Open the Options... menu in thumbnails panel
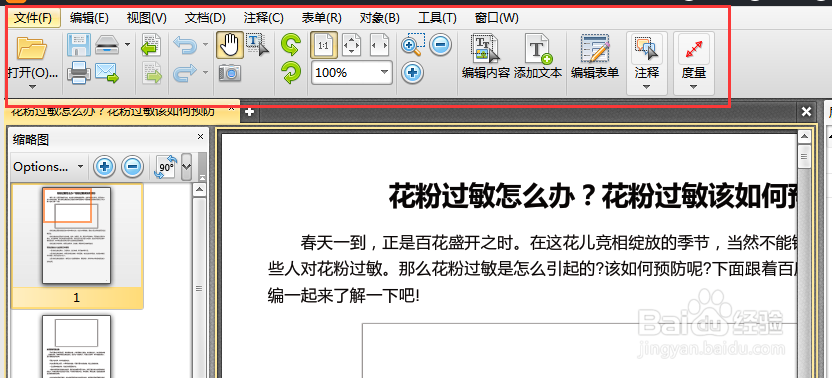The height and width of the screenshot is (378, 832). 48,167
